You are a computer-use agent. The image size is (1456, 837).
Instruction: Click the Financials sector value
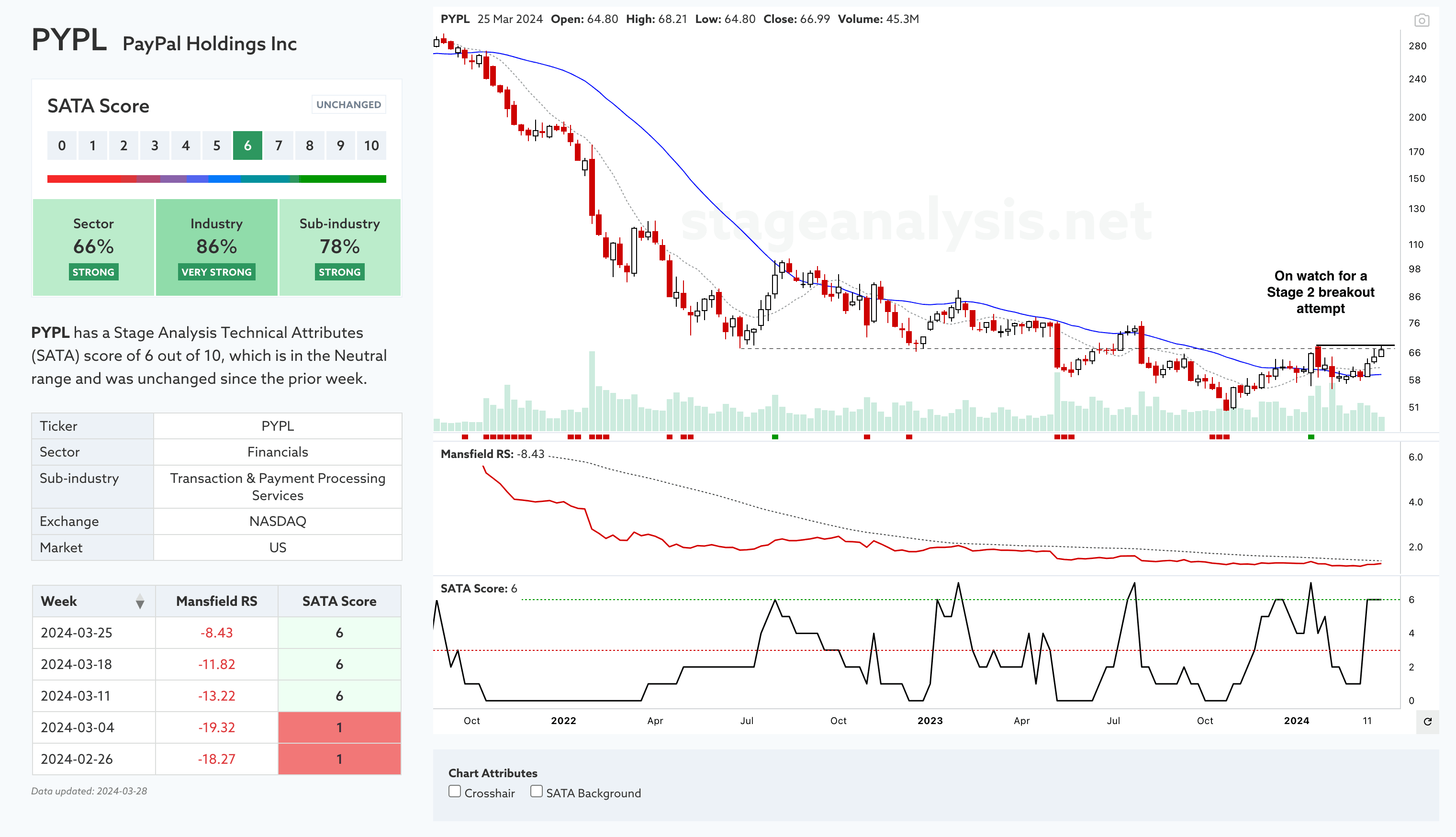pyautogui.click(x=278, y=452)
